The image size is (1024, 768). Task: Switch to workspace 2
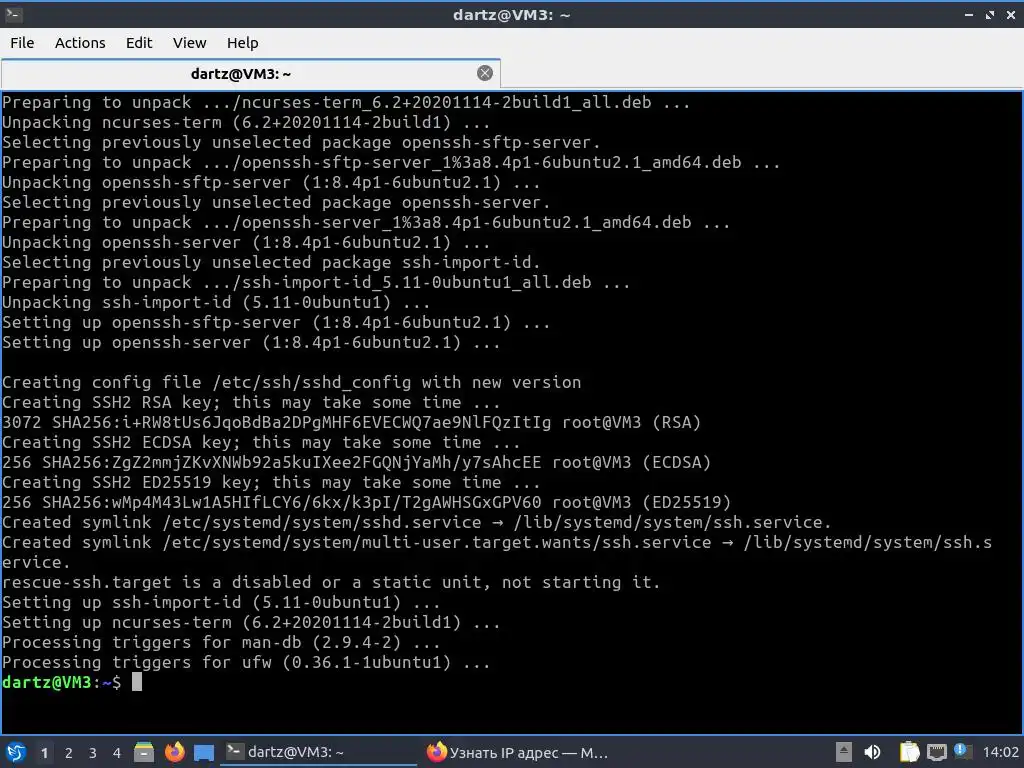[69, 753]
